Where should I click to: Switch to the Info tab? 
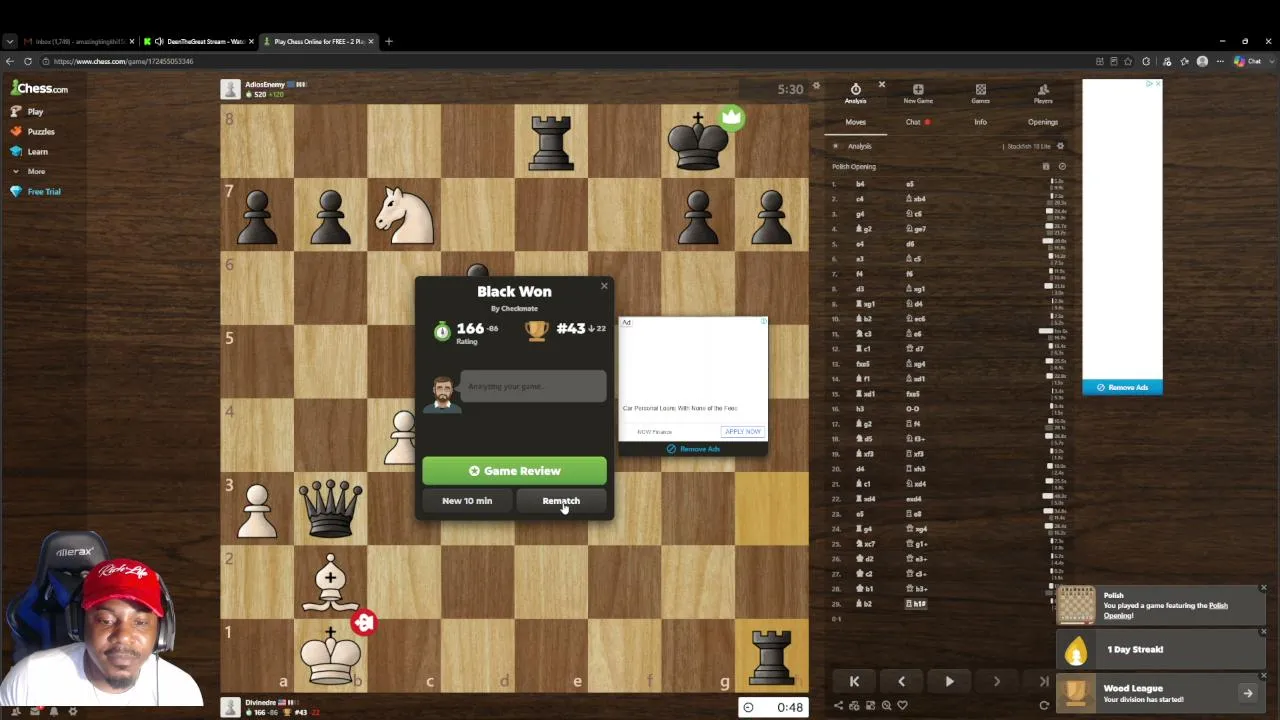pyautogui.click(x=980, y=122)
